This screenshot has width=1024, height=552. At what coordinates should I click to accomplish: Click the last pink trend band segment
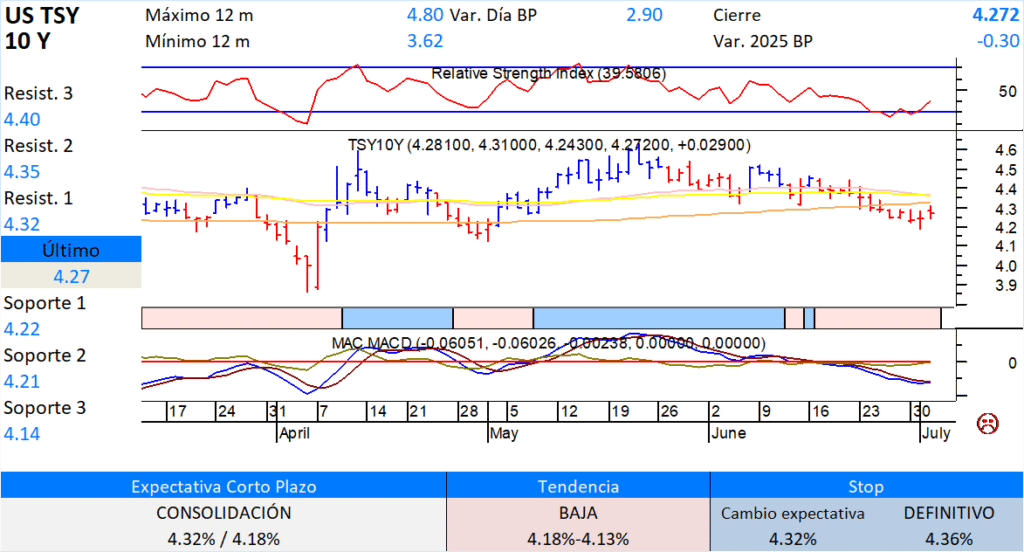878,318
